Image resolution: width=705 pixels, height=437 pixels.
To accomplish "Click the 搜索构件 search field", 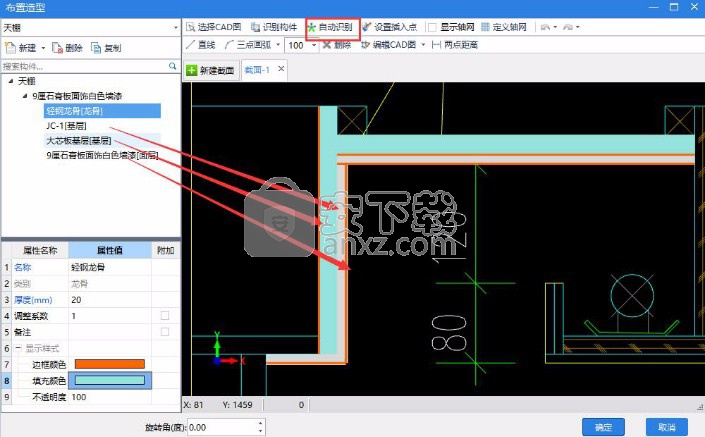I will [x=84, y=67].
